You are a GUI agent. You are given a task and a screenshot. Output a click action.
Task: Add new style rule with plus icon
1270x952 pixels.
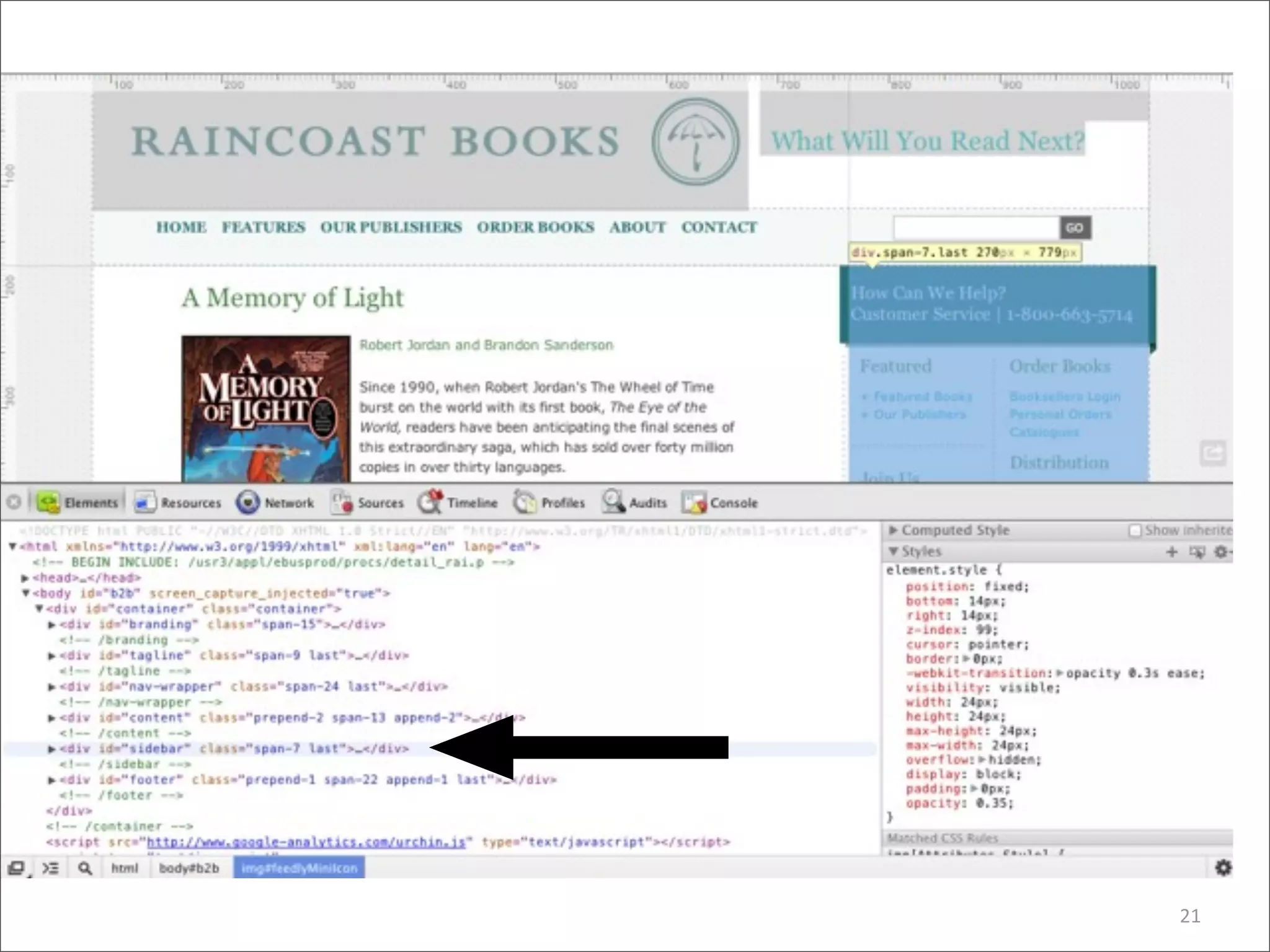(x=1171, y=552)
